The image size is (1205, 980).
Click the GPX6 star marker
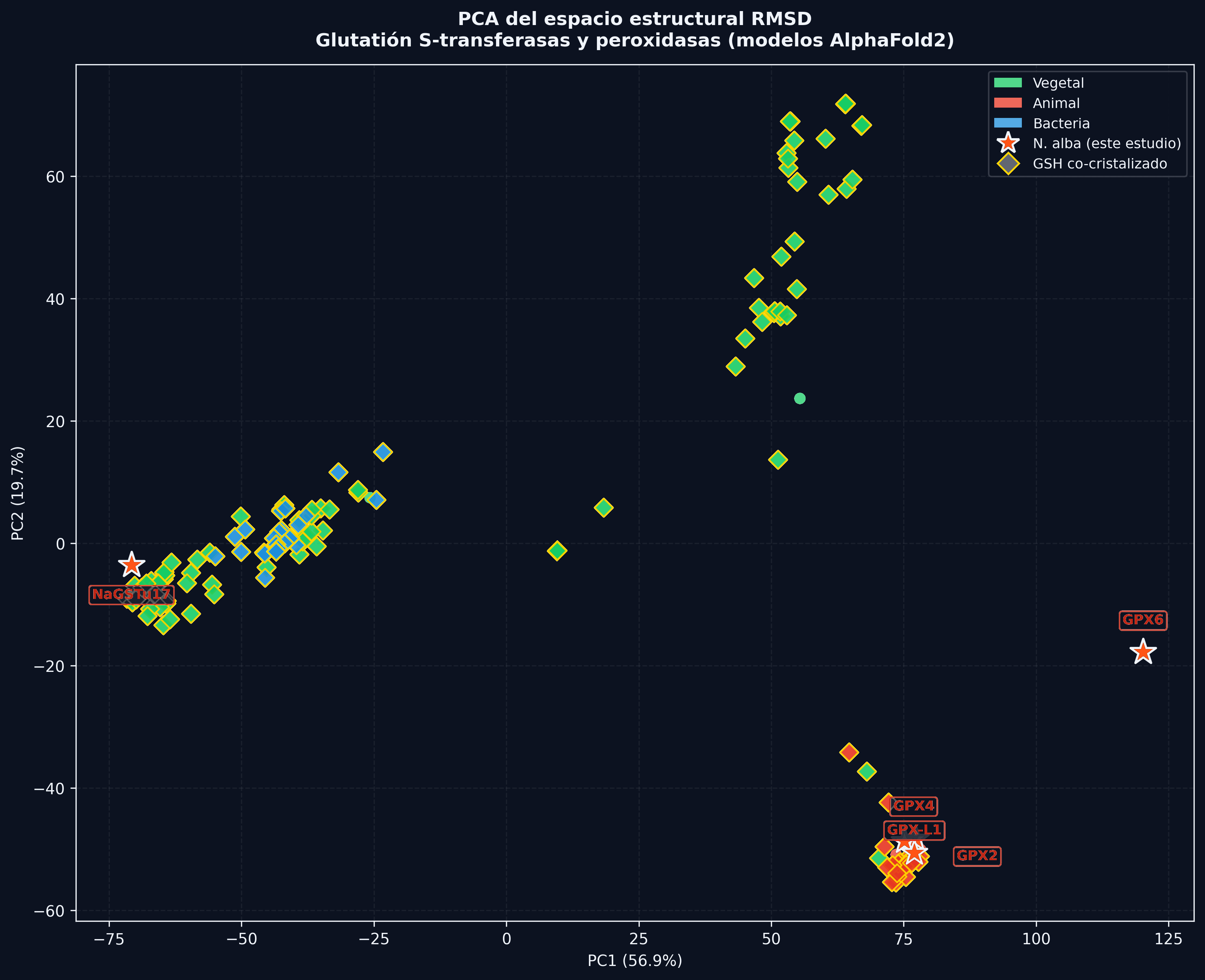tap(1143, 652)
